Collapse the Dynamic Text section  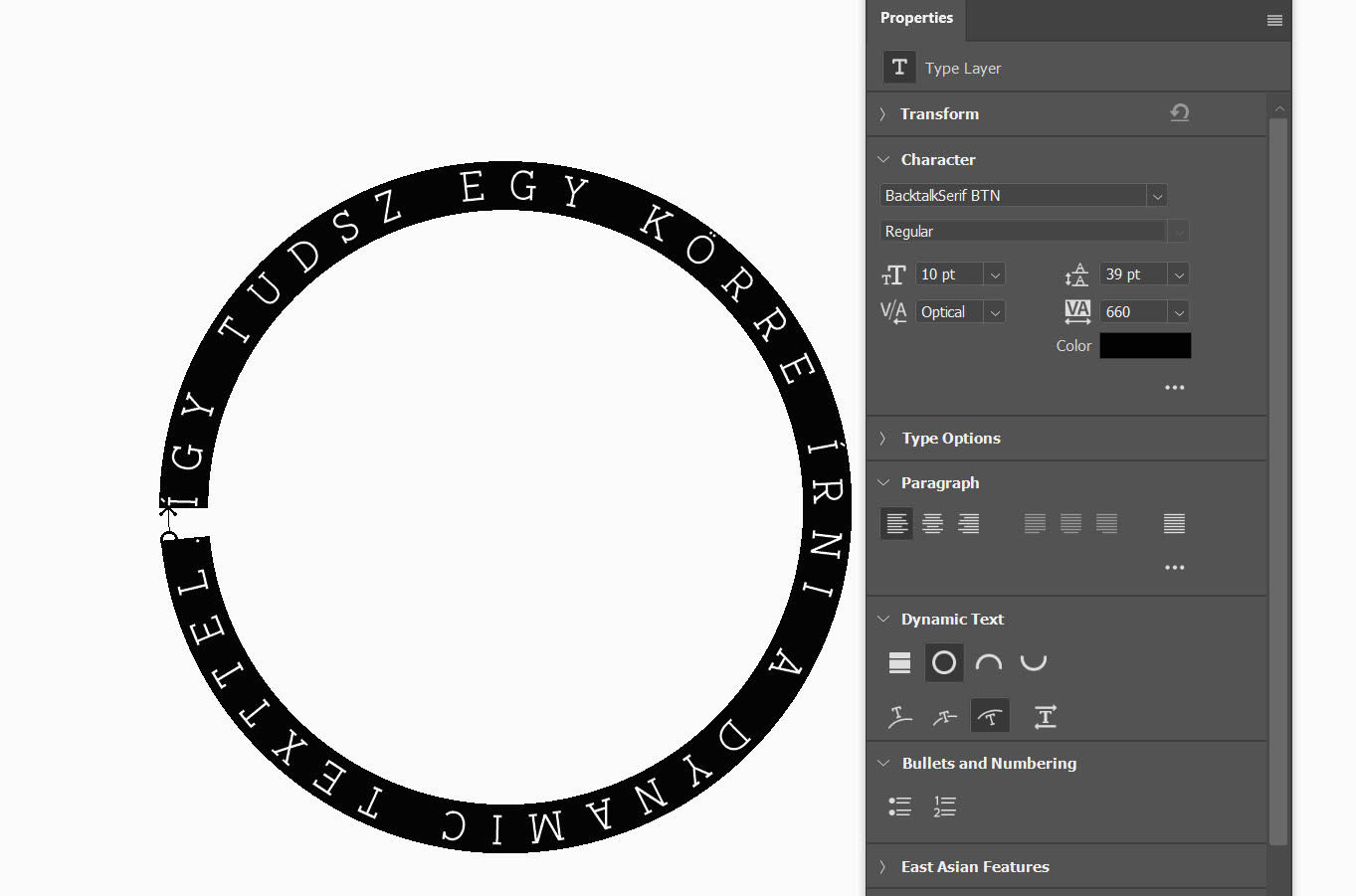click(x=882, y=619)
